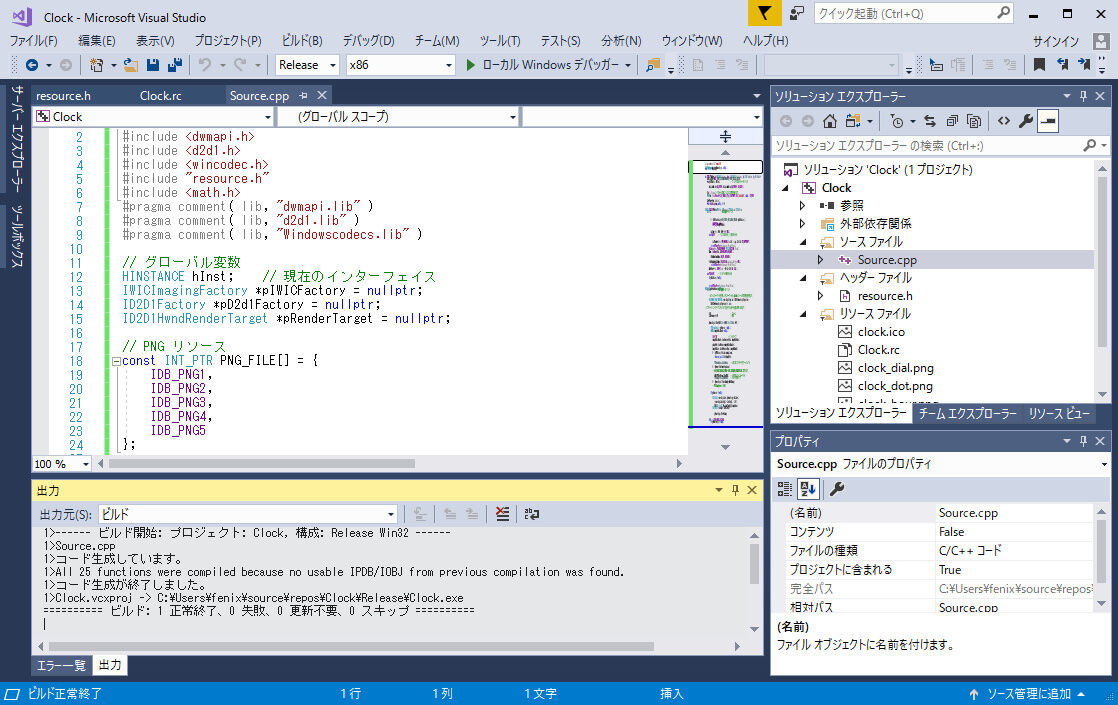Save all files with the double-disk icon
This screenshot has width=1118, height=705.
[x=175, y=65]
